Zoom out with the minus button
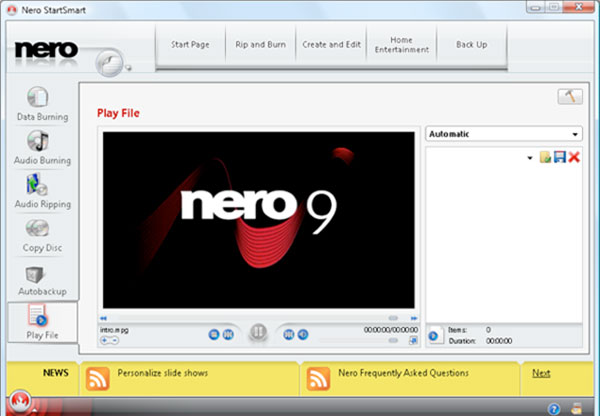The height and width of the screenshot is (416, 600). (114, 340)
